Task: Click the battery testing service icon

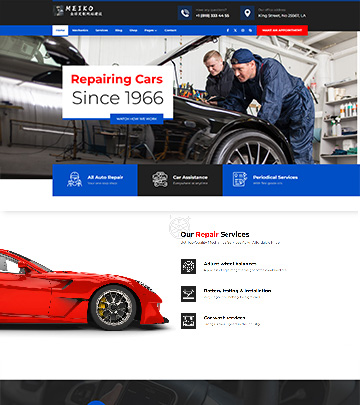Action: 188,294
